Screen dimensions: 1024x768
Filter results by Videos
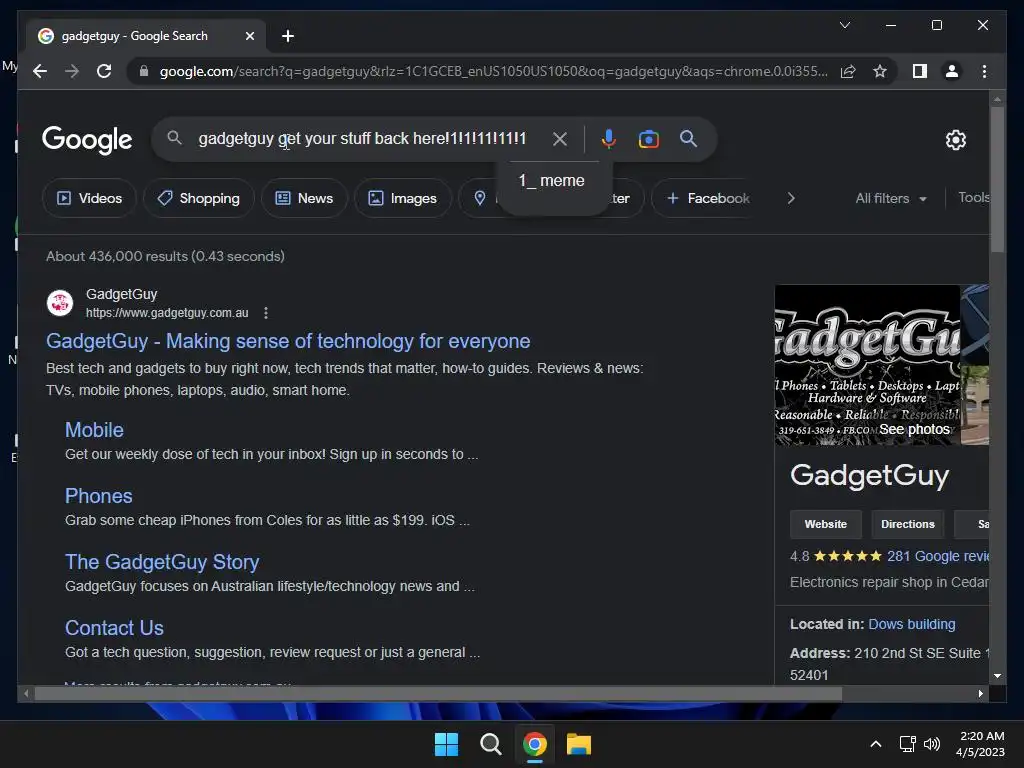89,198
